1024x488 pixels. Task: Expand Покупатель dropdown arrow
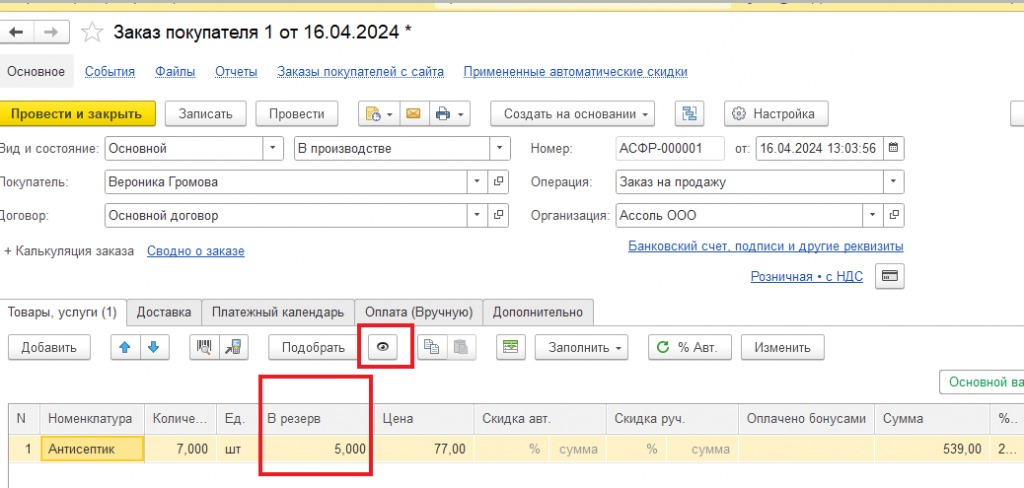(477, 182)
